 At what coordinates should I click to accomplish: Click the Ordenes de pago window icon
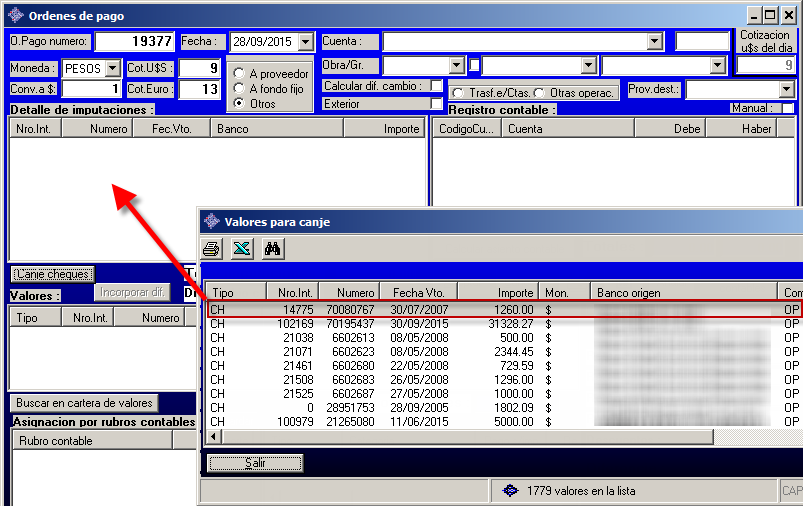15,15
